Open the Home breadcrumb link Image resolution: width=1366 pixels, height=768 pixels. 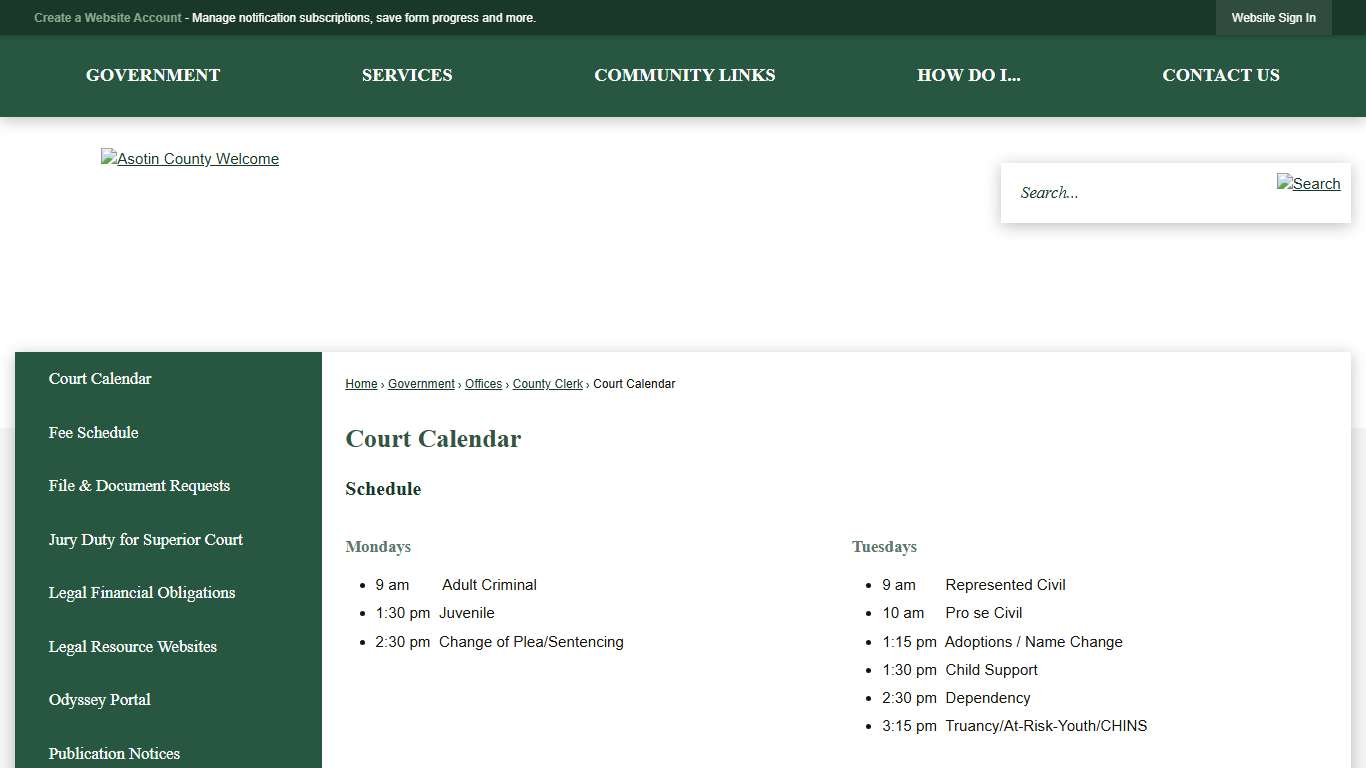tap(361, 383)
